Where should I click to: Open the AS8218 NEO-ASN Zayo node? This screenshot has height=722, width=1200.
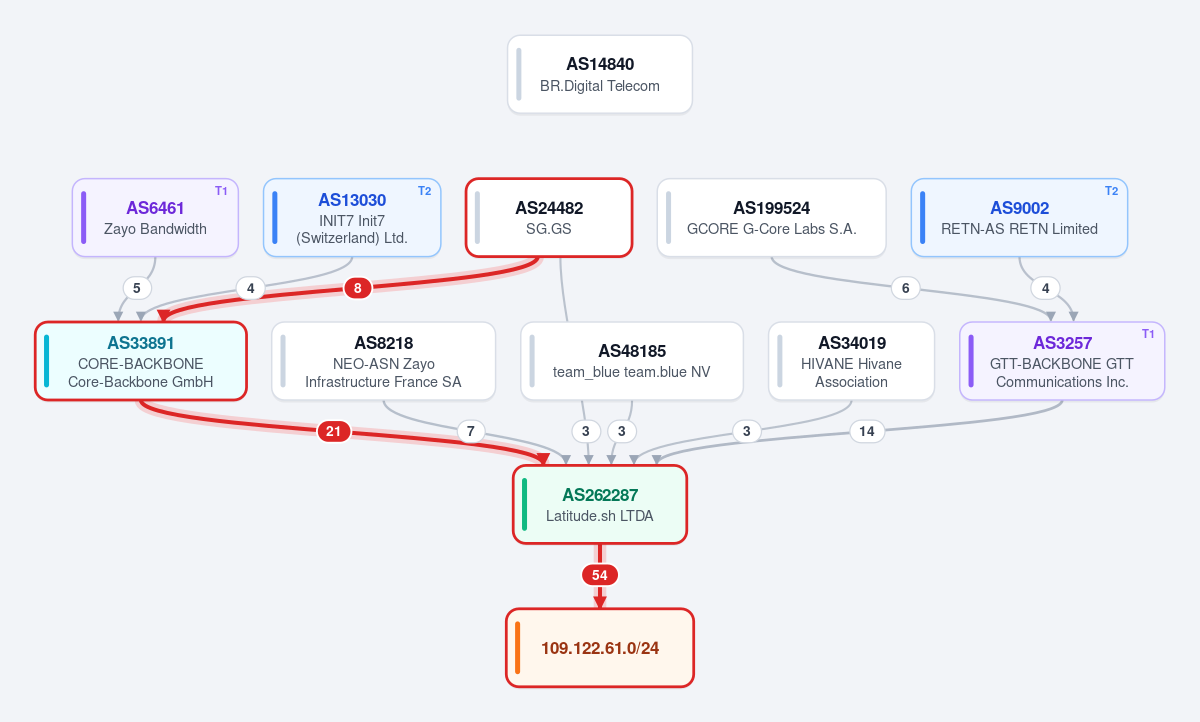(x=383, y=361)
